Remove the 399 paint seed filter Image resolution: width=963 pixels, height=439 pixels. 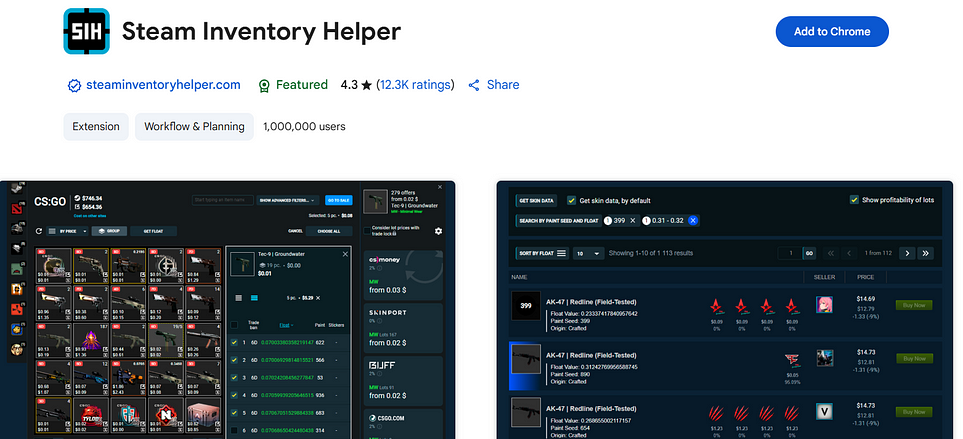(633, 220)
